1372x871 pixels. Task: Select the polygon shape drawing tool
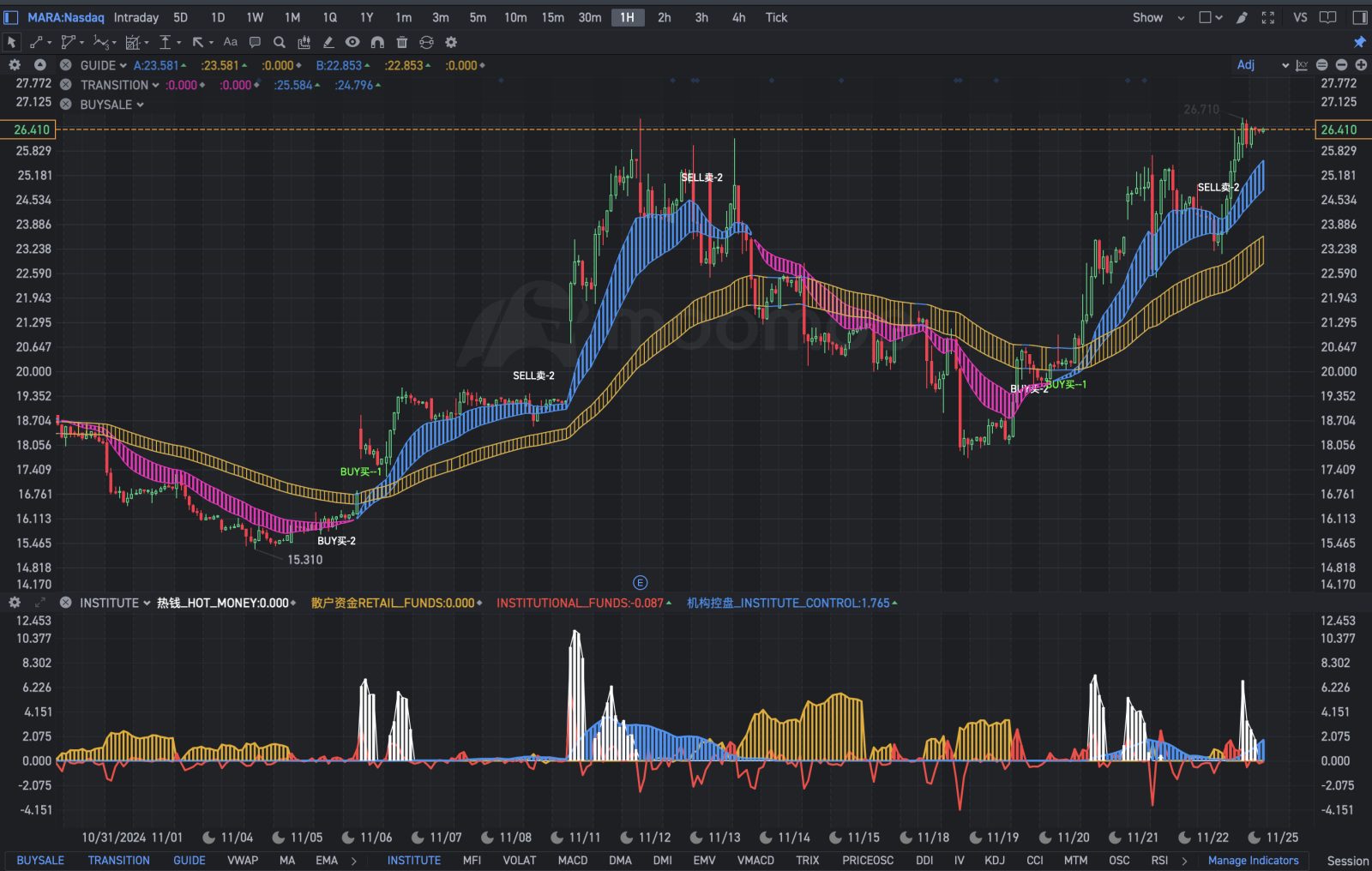coord(69,42)
